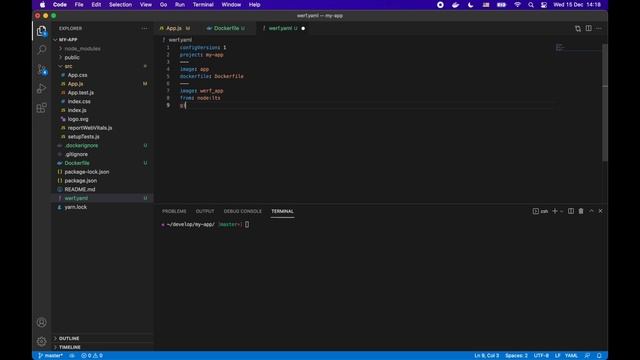This screenshot has height=360, width=640.
Task: Collapse the src folder
Action: 68,66
